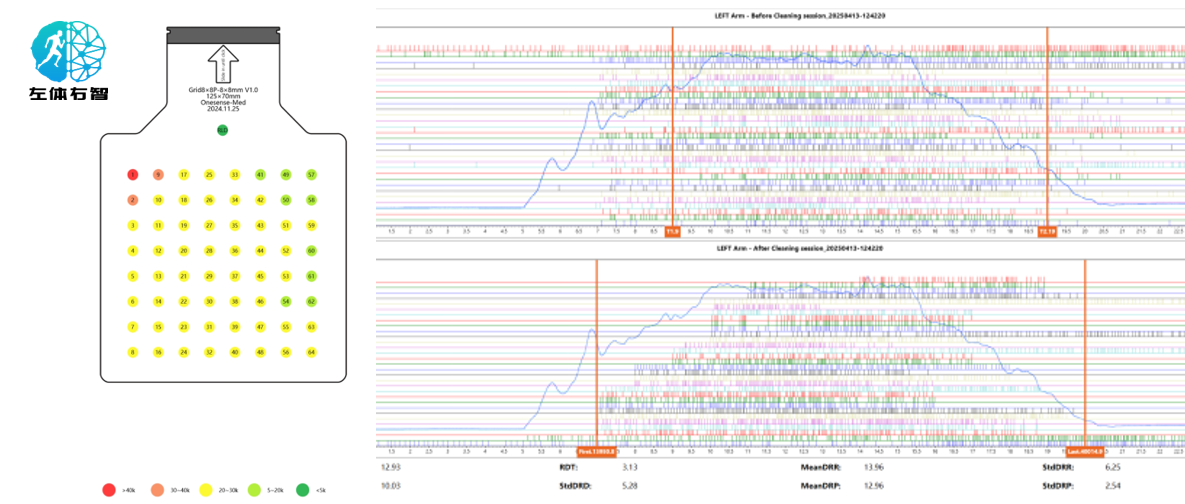Click the red >40k legend swatch
This screenshot has height=504, width=1185.
coord(109,490)
